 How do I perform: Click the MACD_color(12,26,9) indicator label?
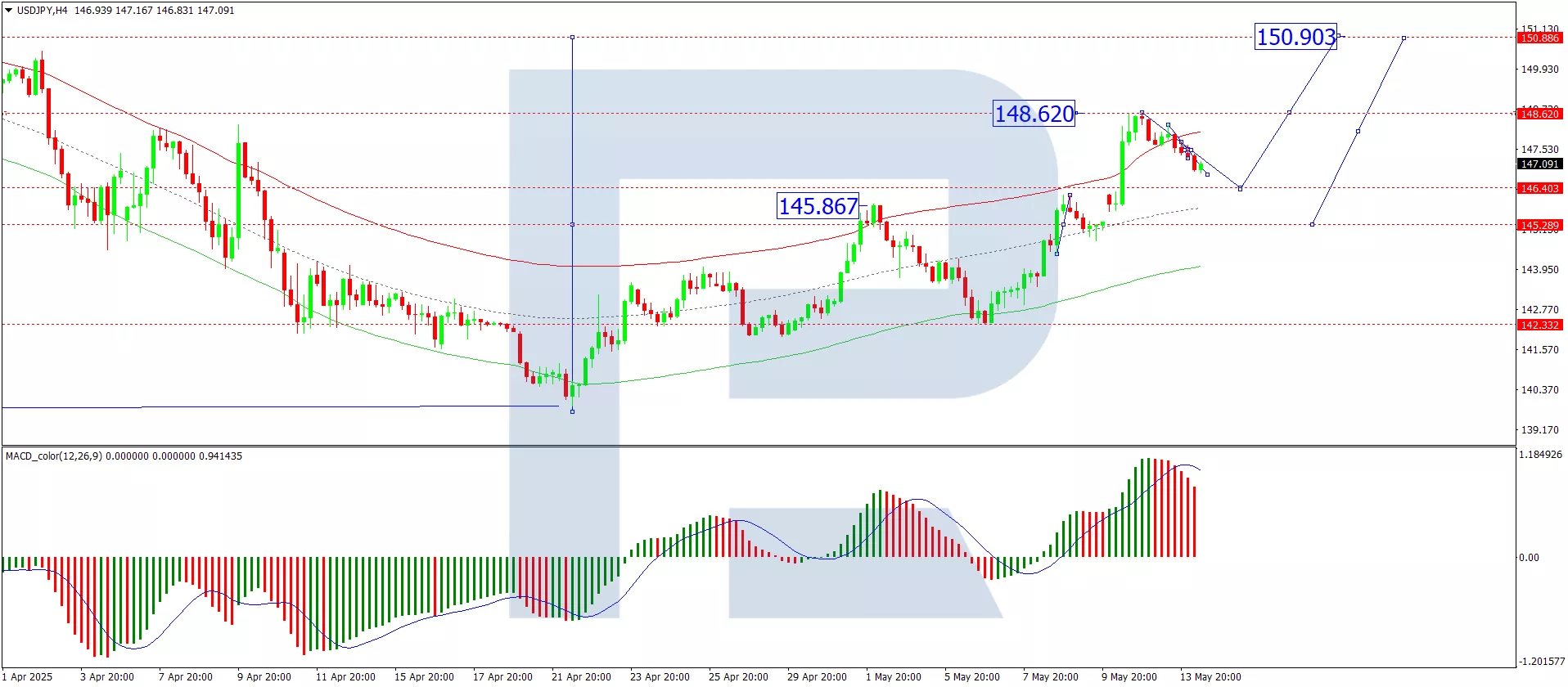[x=54, y=456]
